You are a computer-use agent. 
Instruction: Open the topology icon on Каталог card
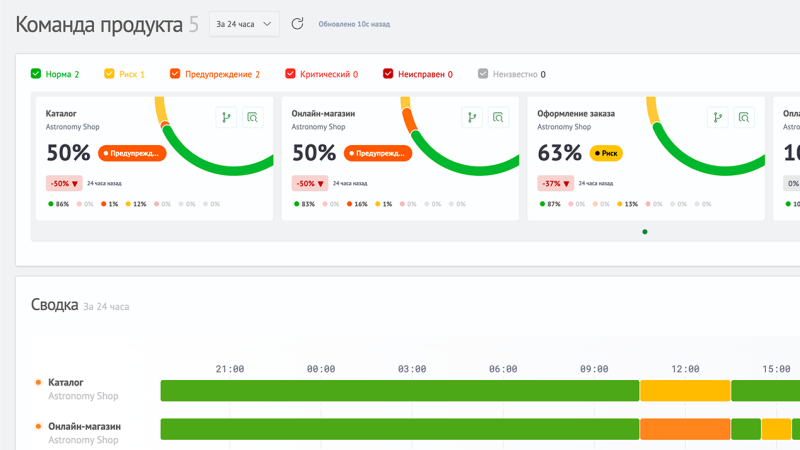(x=226, y=118)
